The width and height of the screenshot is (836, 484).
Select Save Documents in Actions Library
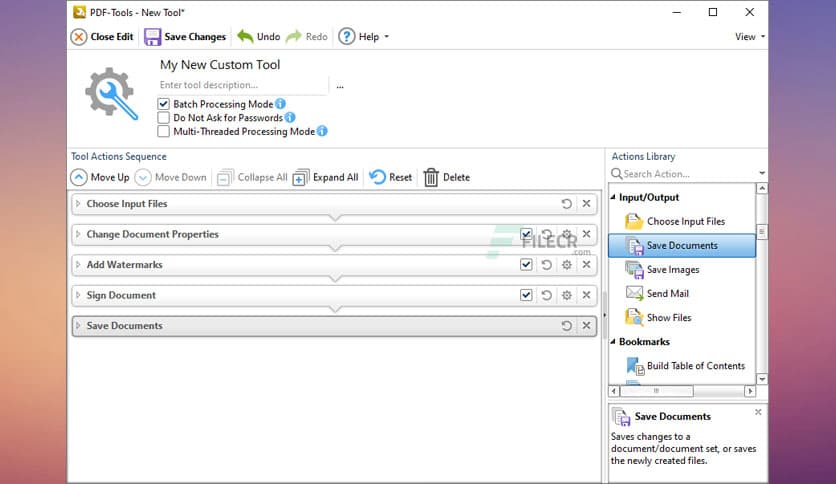[682, 246]
